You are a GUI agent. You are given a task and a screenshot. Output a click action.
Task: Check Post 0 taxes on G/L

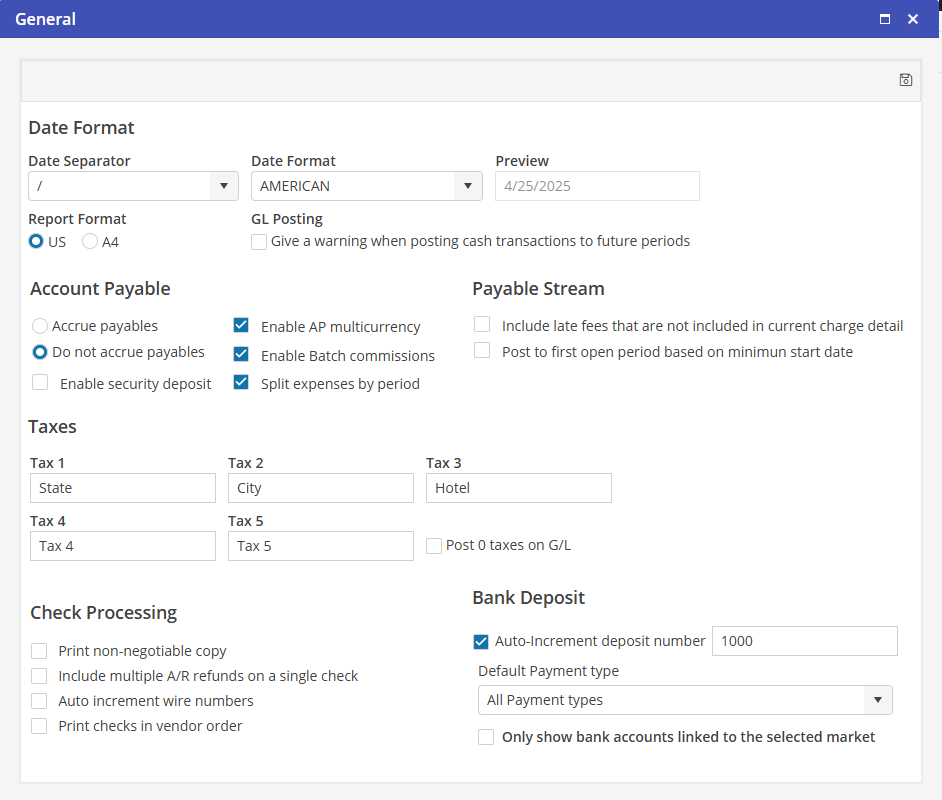[434, 546]
